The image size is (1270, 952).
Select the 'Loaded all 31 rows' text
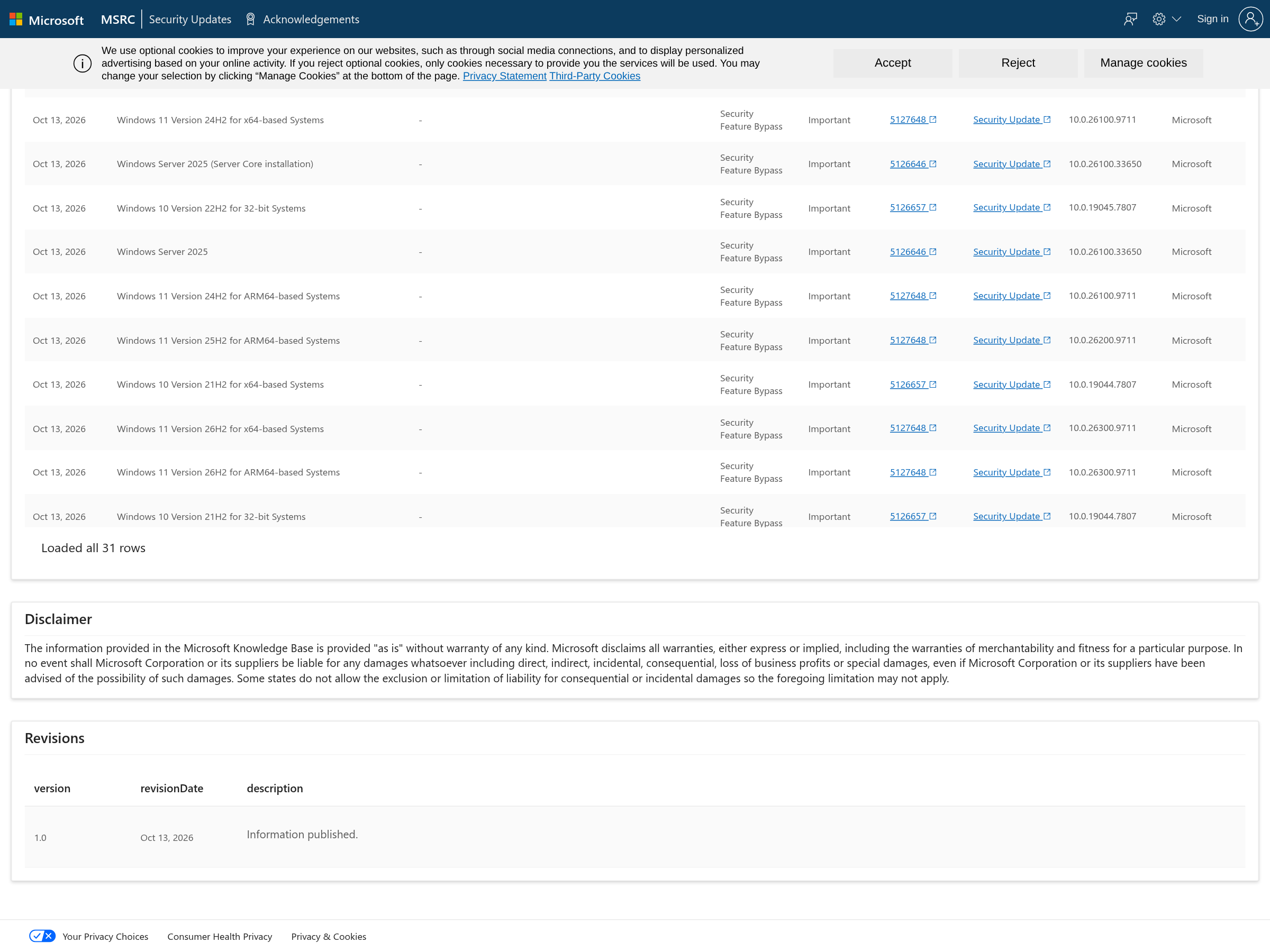[x=94, y=548]
